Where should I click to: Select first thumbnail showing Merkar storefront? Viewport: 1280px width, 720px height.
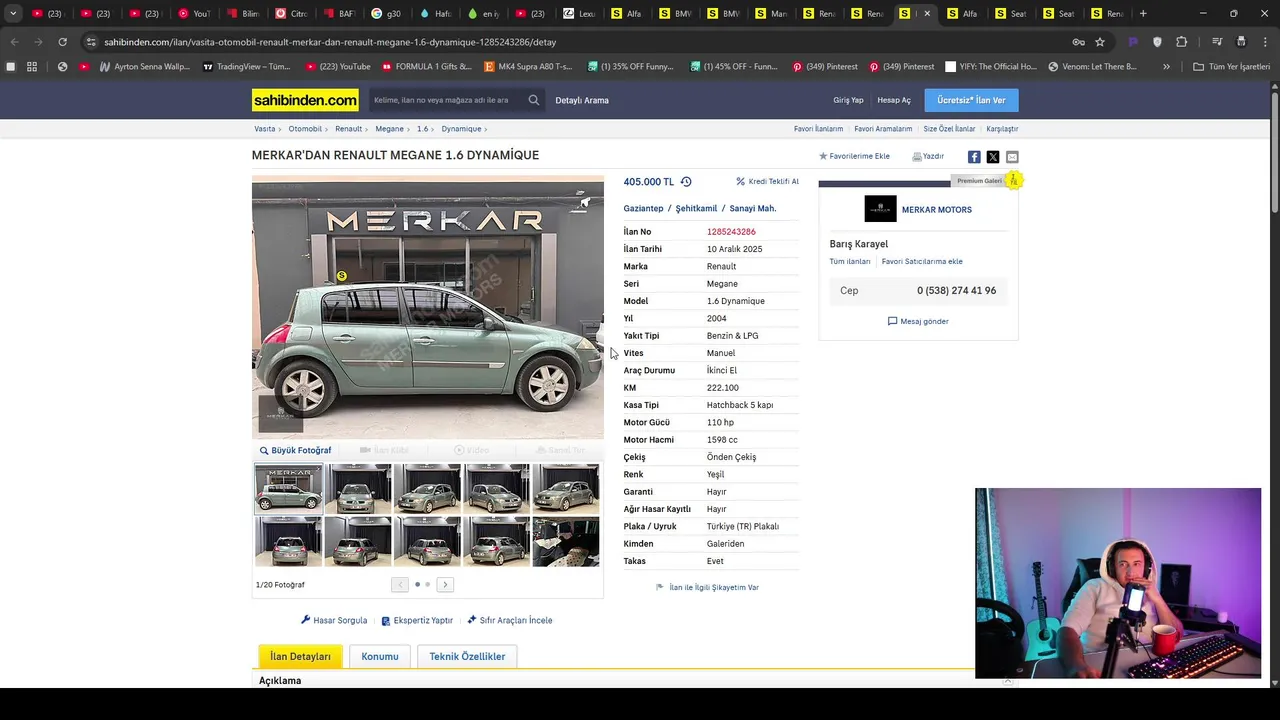pyautogui.click(x=289, y=489)
